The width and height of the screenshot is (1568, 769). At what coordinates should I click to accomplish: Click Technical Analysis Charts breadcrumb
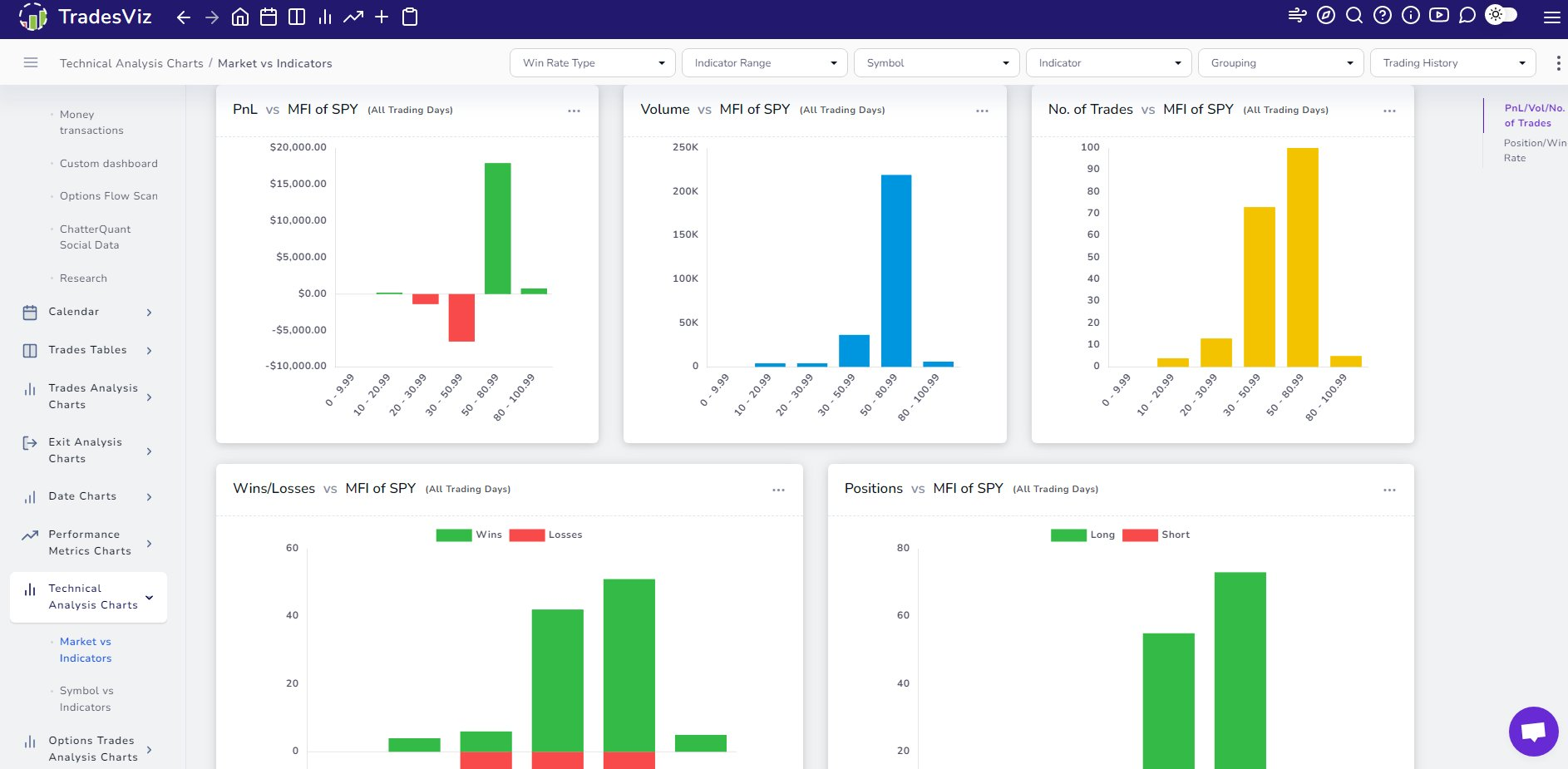click(x=131, y=63)
